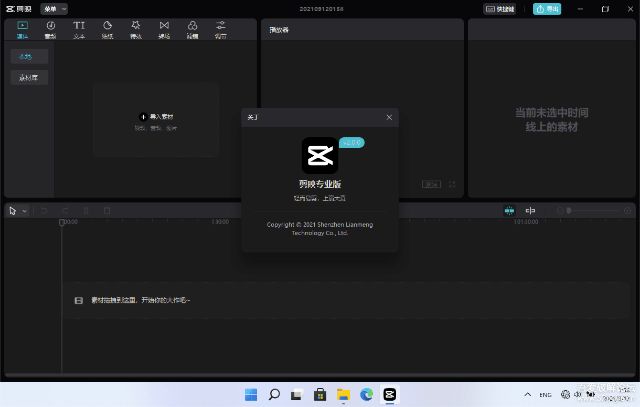
Task: Open the Transitions tab with bowtie icon
Action: (164, 30)
